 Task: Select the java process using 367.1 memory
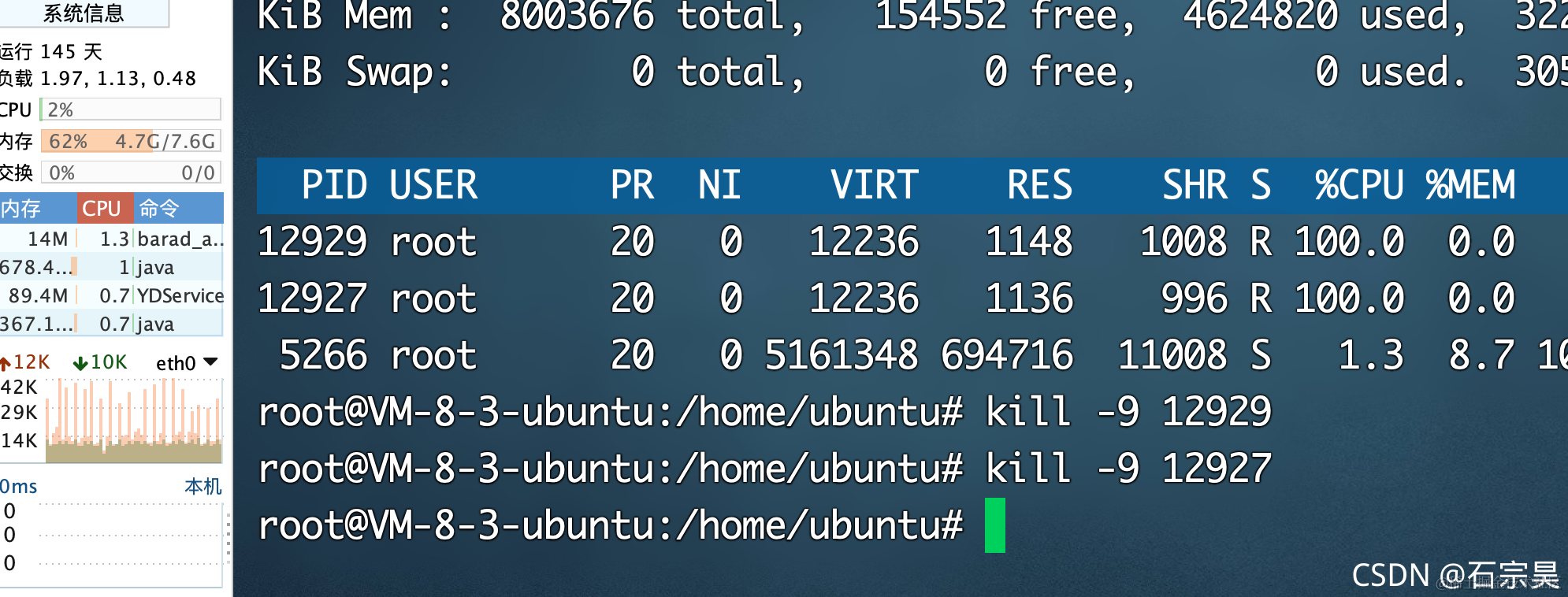112,324
